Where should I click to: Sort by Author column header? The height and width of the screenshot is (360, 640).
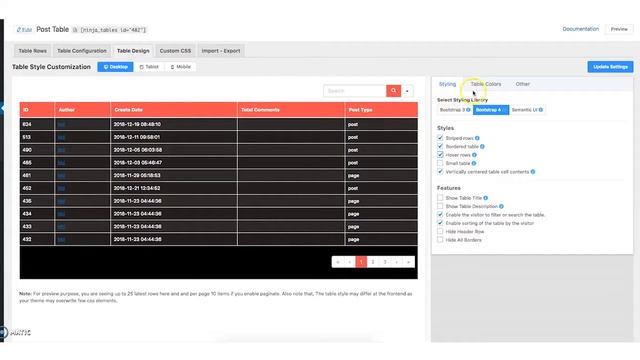point(82,110)
